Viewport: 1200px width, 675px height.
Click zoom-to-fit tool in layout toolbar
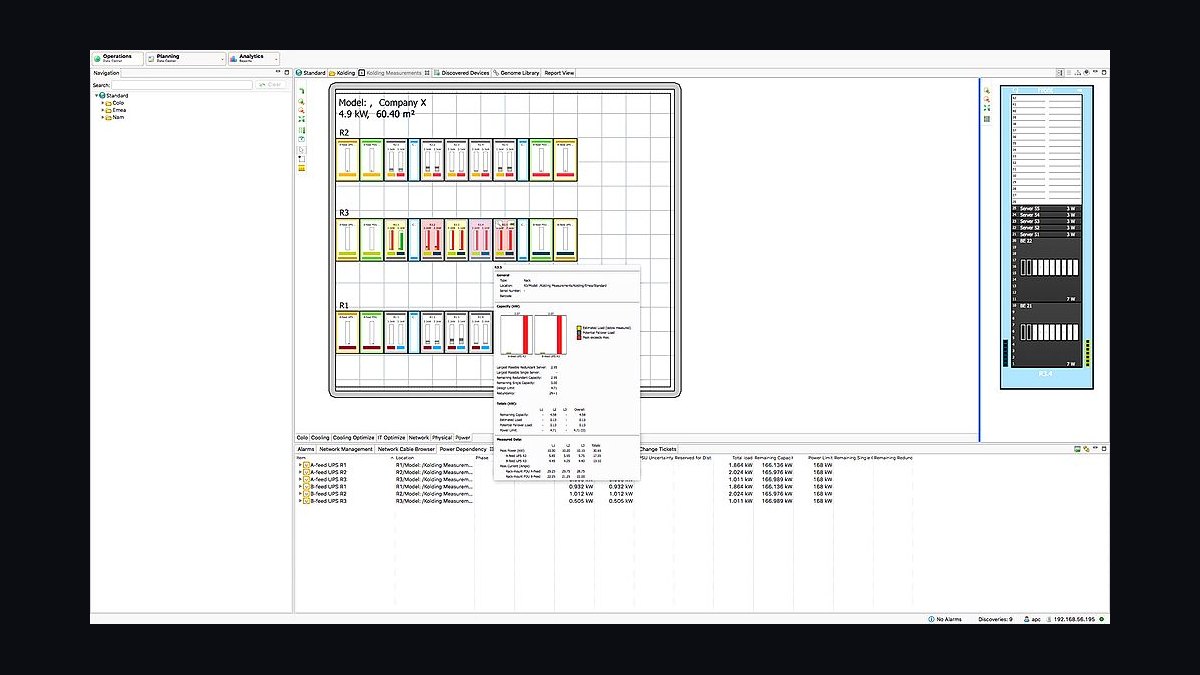click(302, 119)
